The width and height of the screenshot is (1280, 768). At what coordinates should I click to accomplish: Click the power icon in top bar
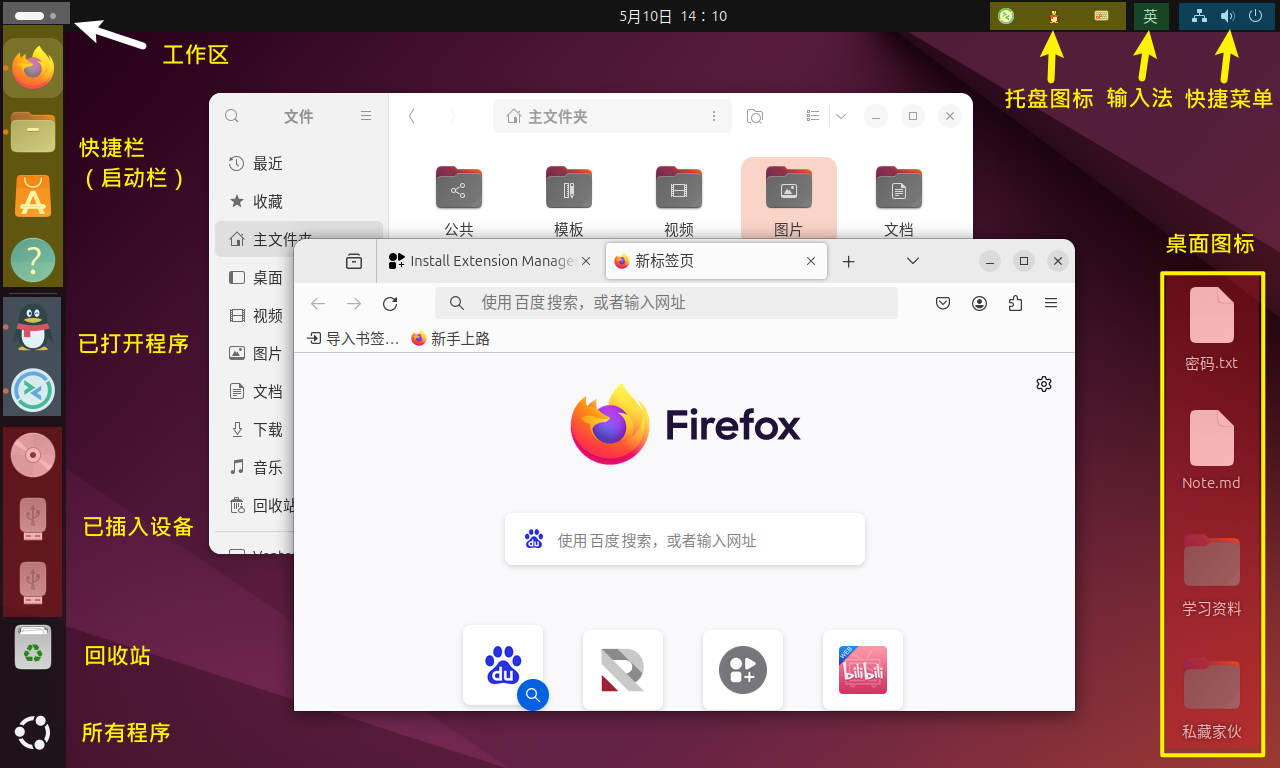1256,16
